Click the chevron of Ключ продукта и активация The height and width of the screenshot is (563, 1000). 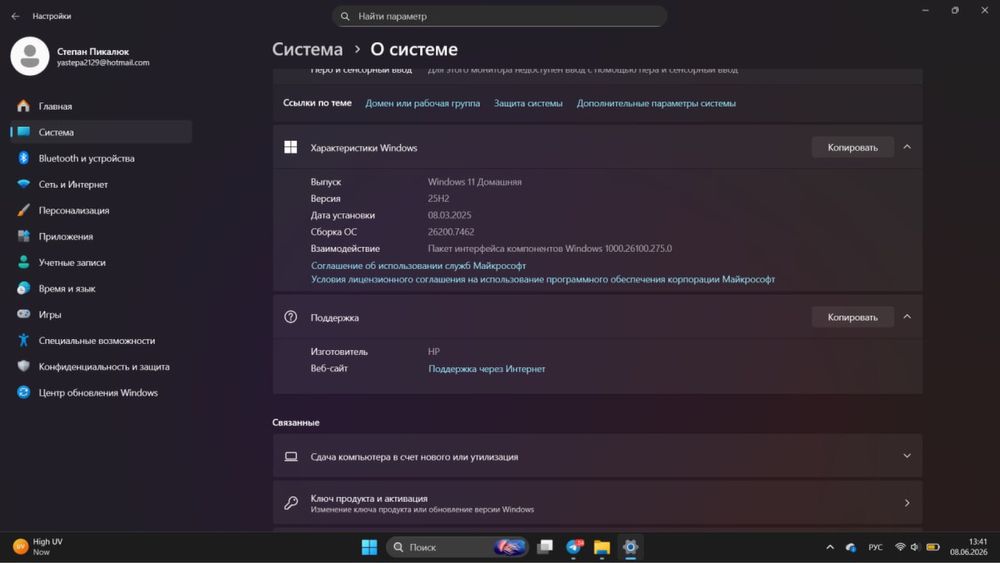pos(907,503)
